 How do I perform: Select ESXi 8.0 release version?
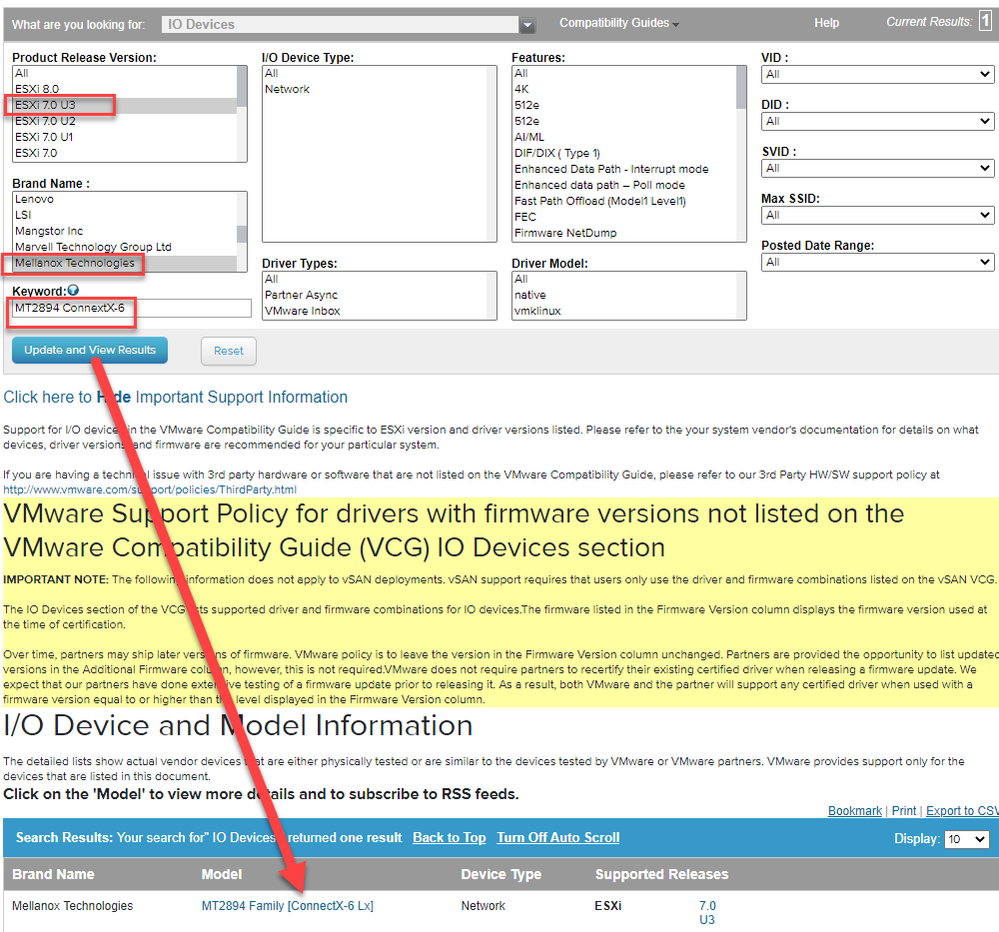coord(125,89)
